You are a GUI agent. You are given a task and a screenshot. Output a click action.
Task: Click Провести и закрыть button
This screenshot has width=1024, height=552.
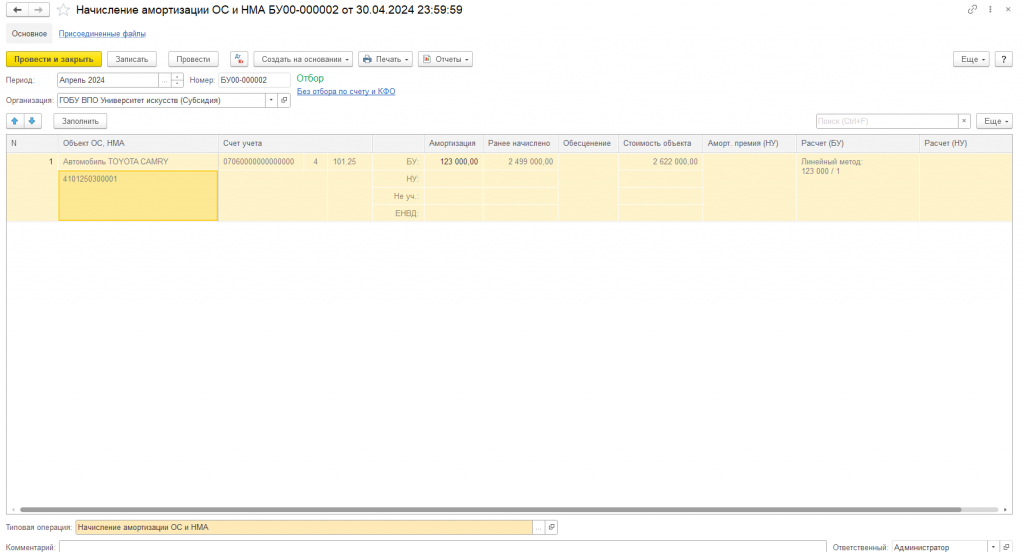point(54,59)
